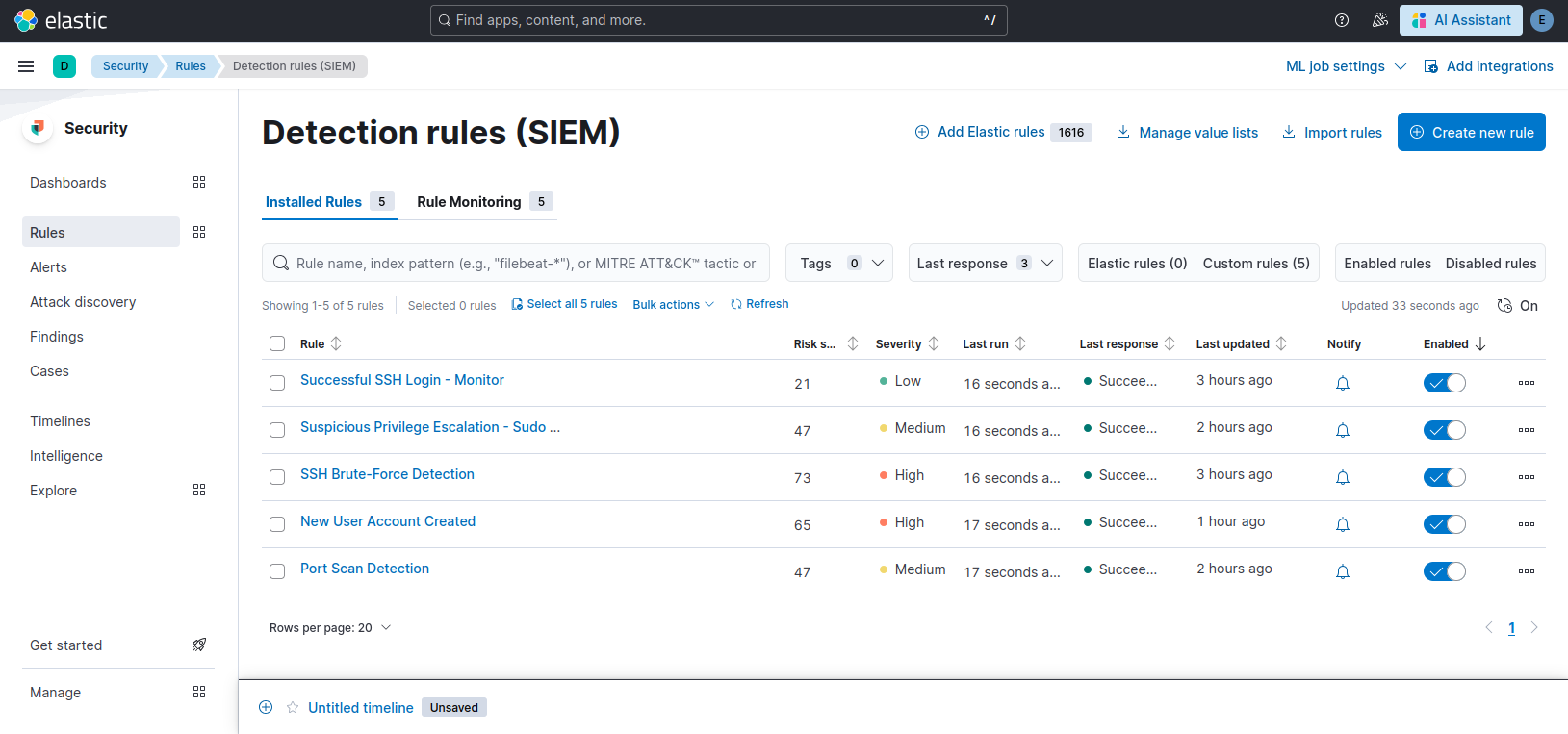Disable the Successful SSH Login rule
1568x734 pixels.
tap(1444, 383)
